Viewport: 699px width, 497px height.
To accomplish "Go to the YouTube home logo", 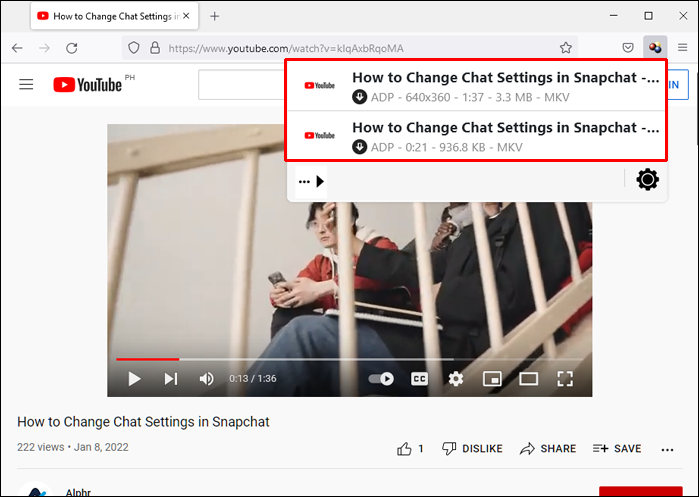I will pos(87,85).
